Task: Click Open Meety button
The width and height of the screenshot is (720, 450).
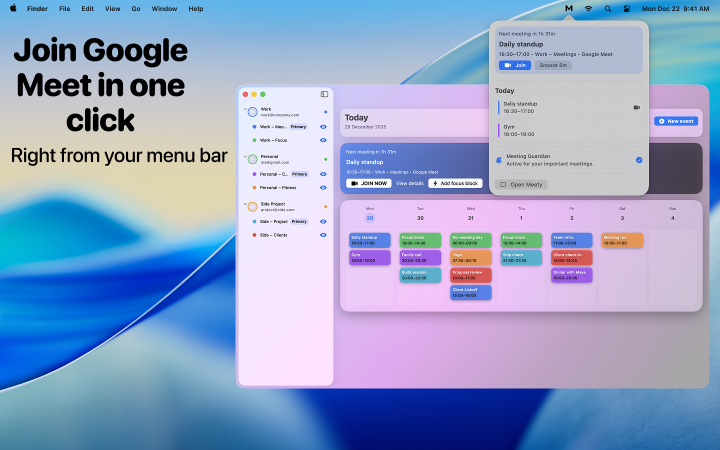Action: 521,185
